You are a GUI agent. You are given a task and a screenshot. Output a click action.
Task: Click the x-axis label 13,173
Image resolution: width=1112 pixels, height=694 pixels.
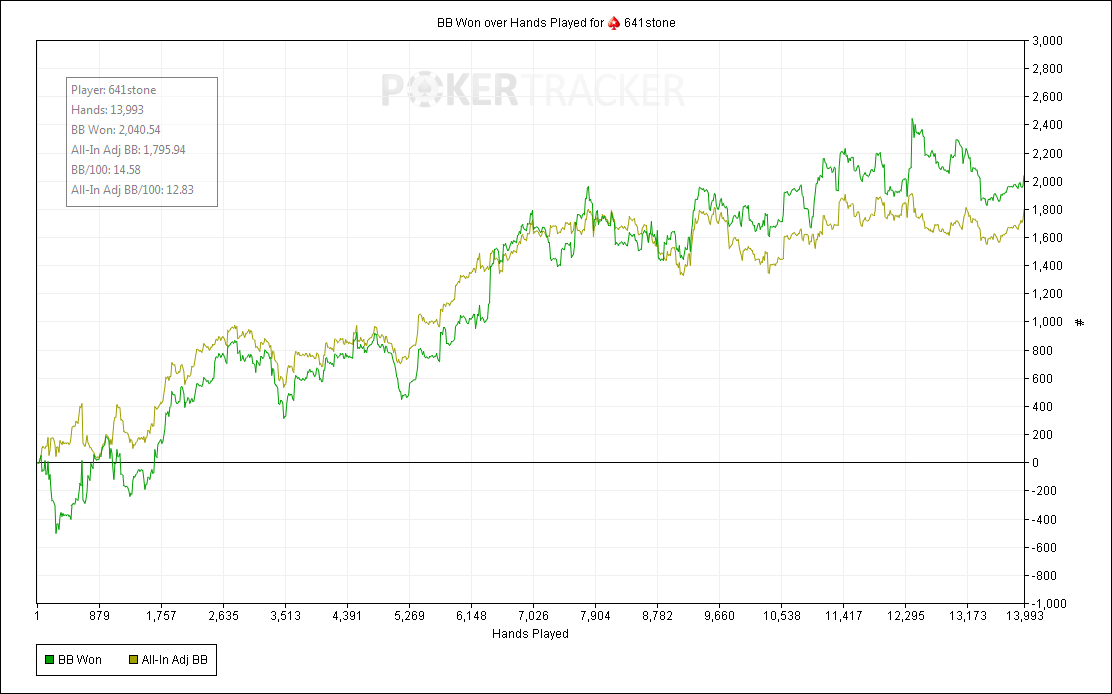point(968,616)
